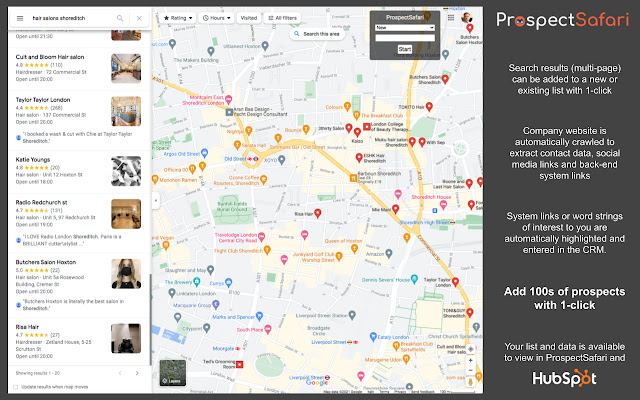Zoom out with the minus button

coord(470,370)
